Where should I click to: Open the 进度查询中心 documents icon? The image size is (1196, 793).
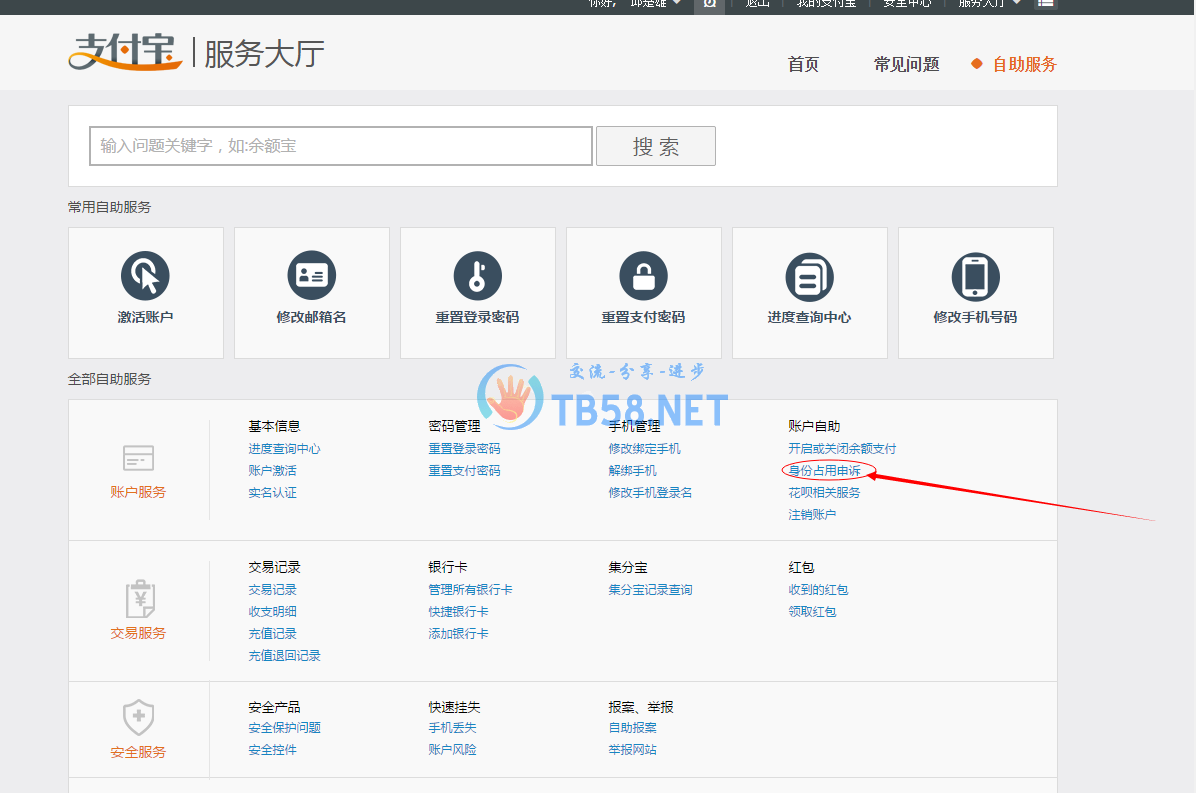coord(809,275)
